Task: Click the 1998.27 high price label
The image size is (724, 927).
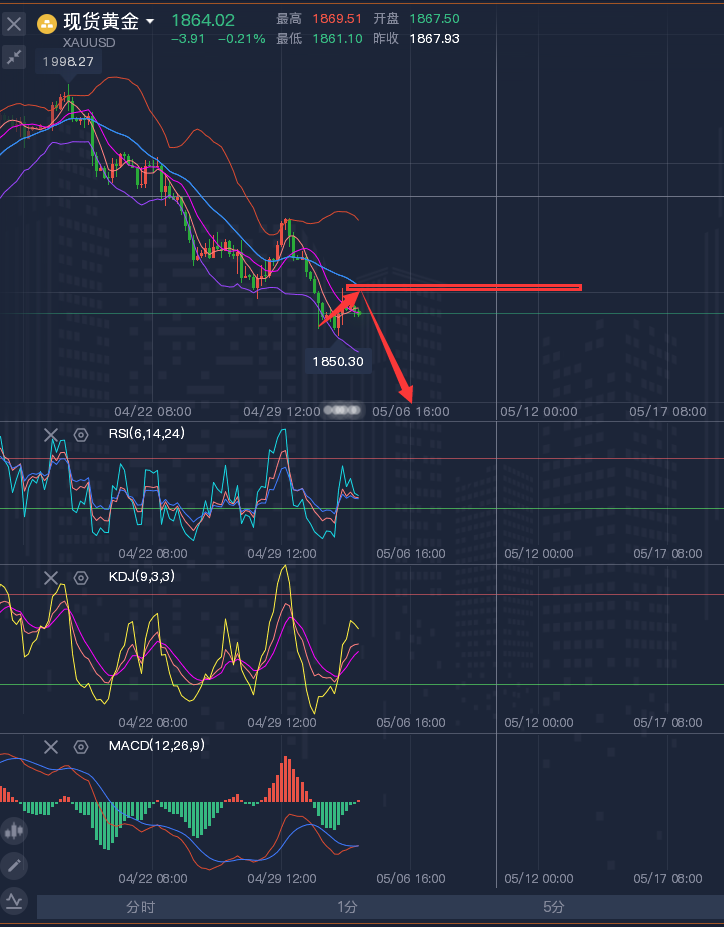Action: pos(68,62)
